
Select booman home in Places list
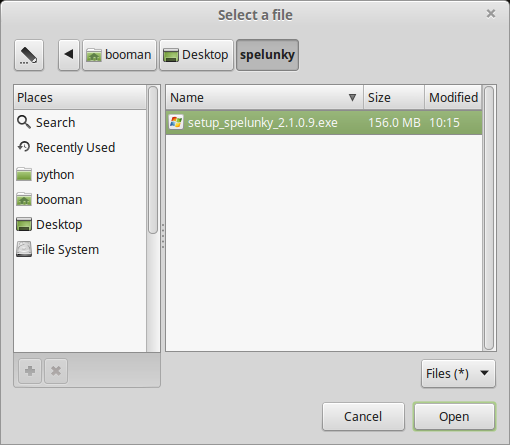[x=80, y=199]
